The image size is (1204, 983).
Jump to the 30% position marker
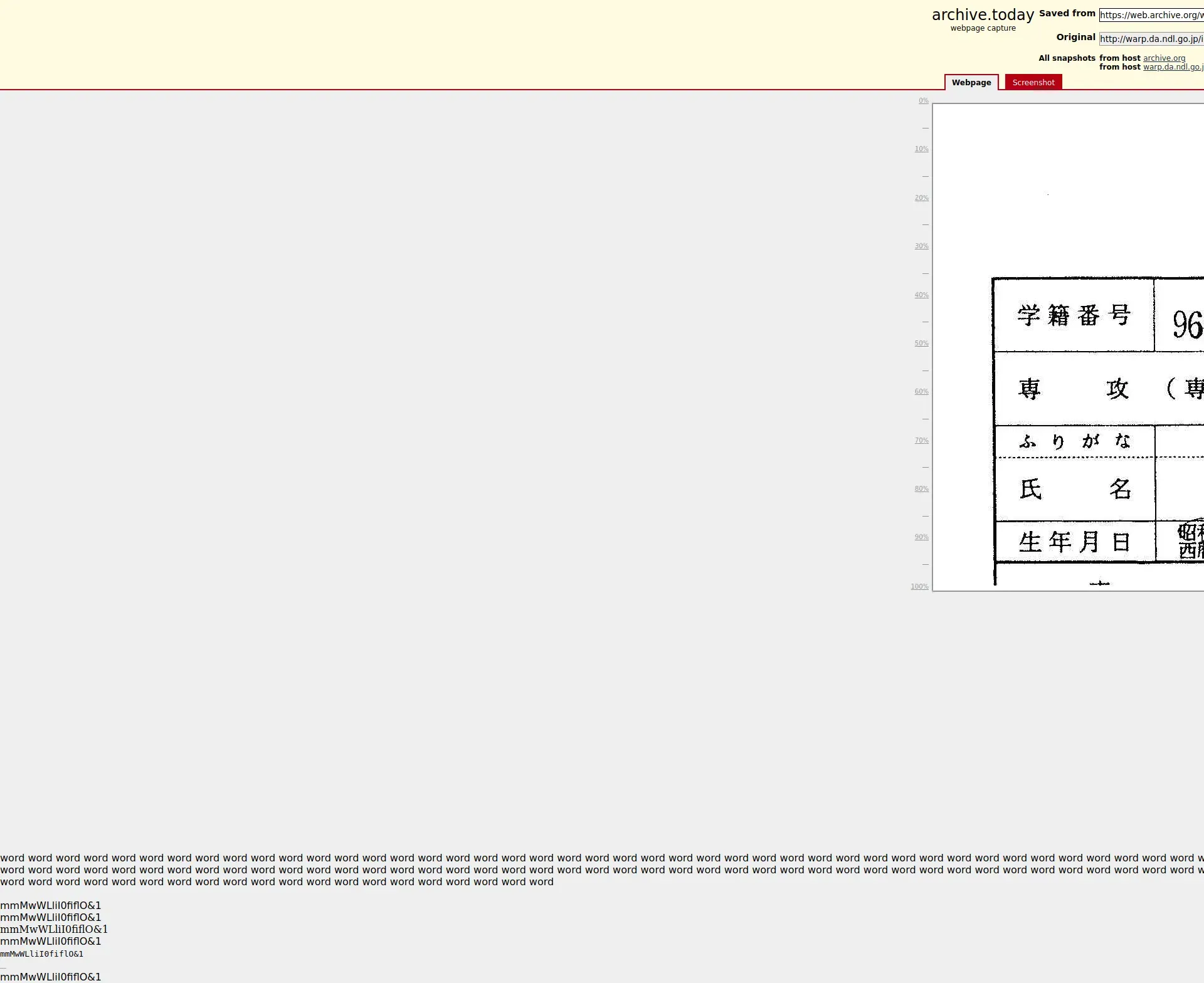pos(921,246)
